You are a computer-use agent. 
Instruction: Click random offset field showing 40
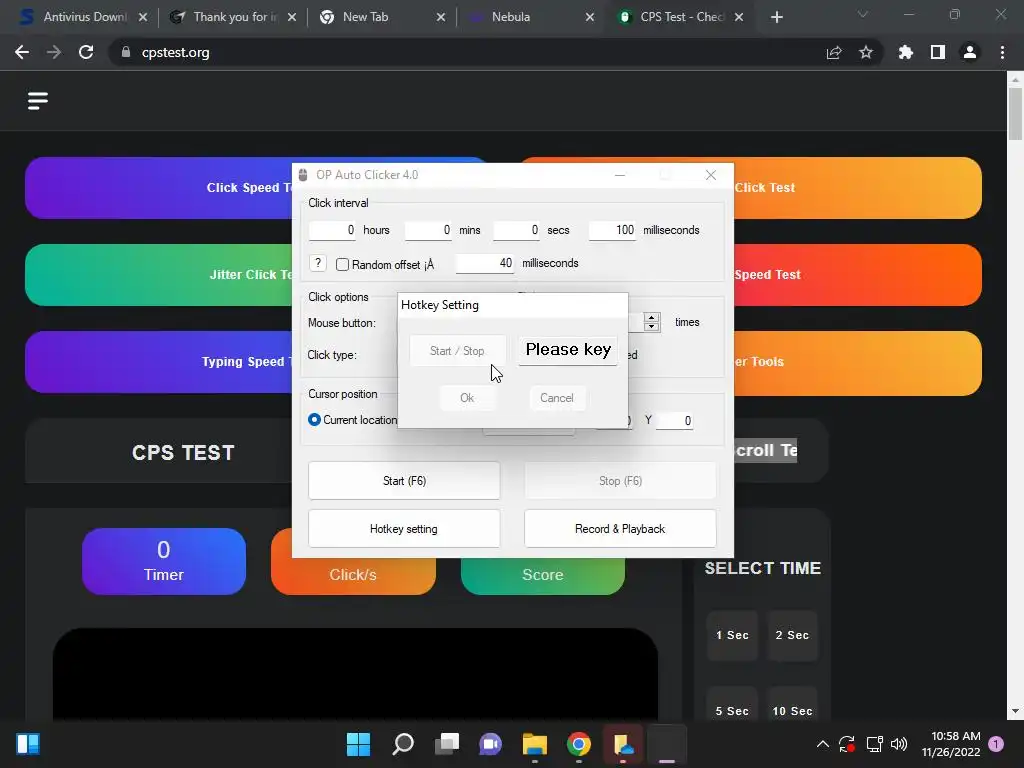coord(485,263)
